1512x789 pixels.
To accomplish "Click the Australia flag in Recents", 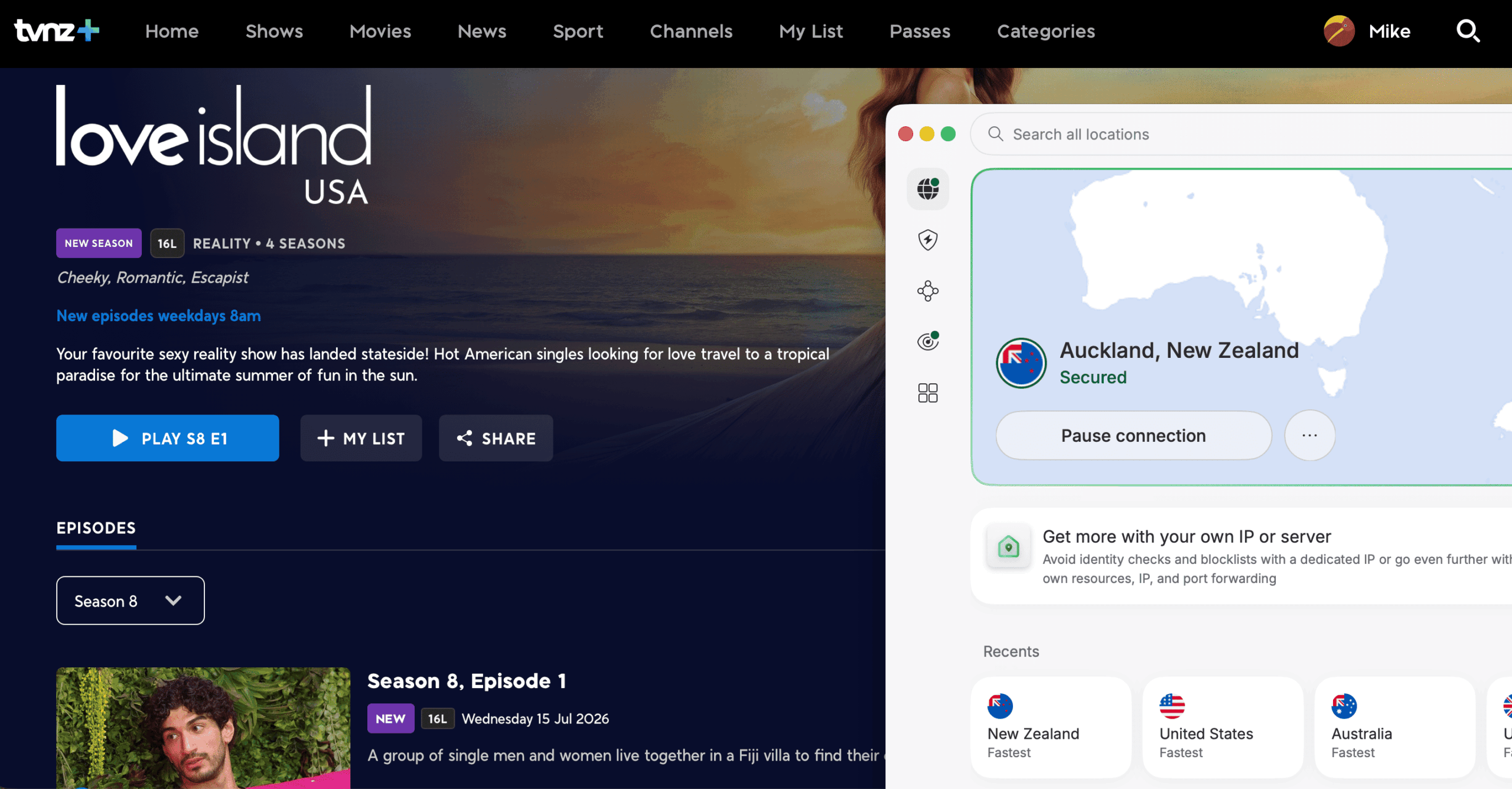I will pyautogui.click(x=1344, y=706).
